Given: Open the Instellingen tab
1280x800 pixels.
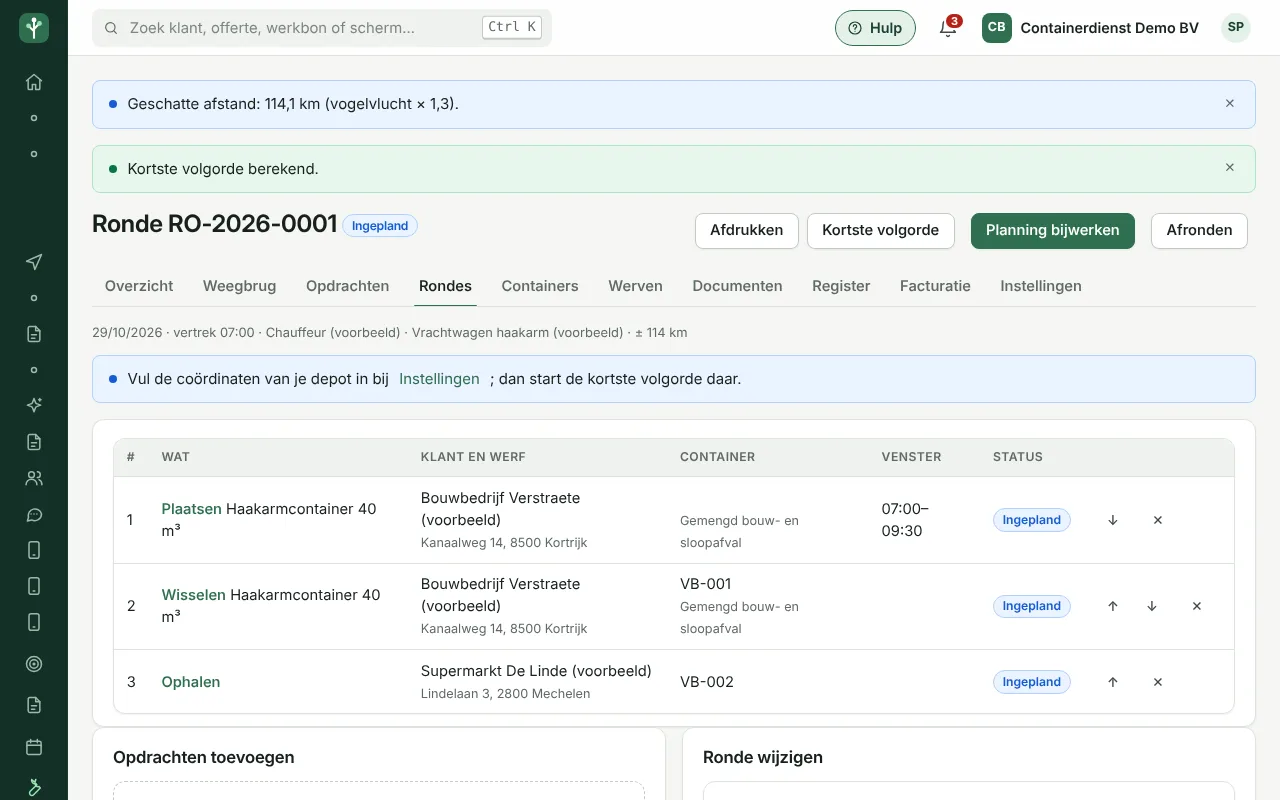Looking at the screenshot, I should click(1041, 286).
